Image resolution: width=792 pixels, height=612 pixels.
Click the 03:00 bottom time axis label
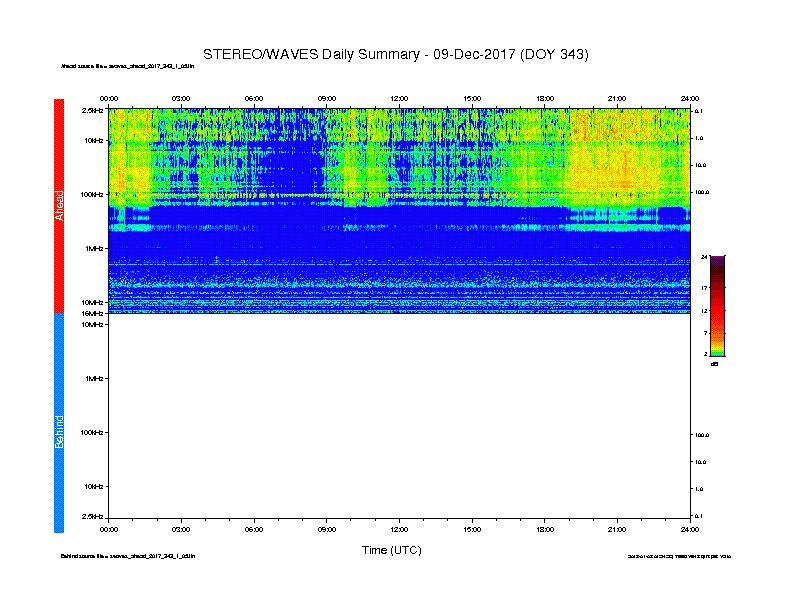coord(181,529)
